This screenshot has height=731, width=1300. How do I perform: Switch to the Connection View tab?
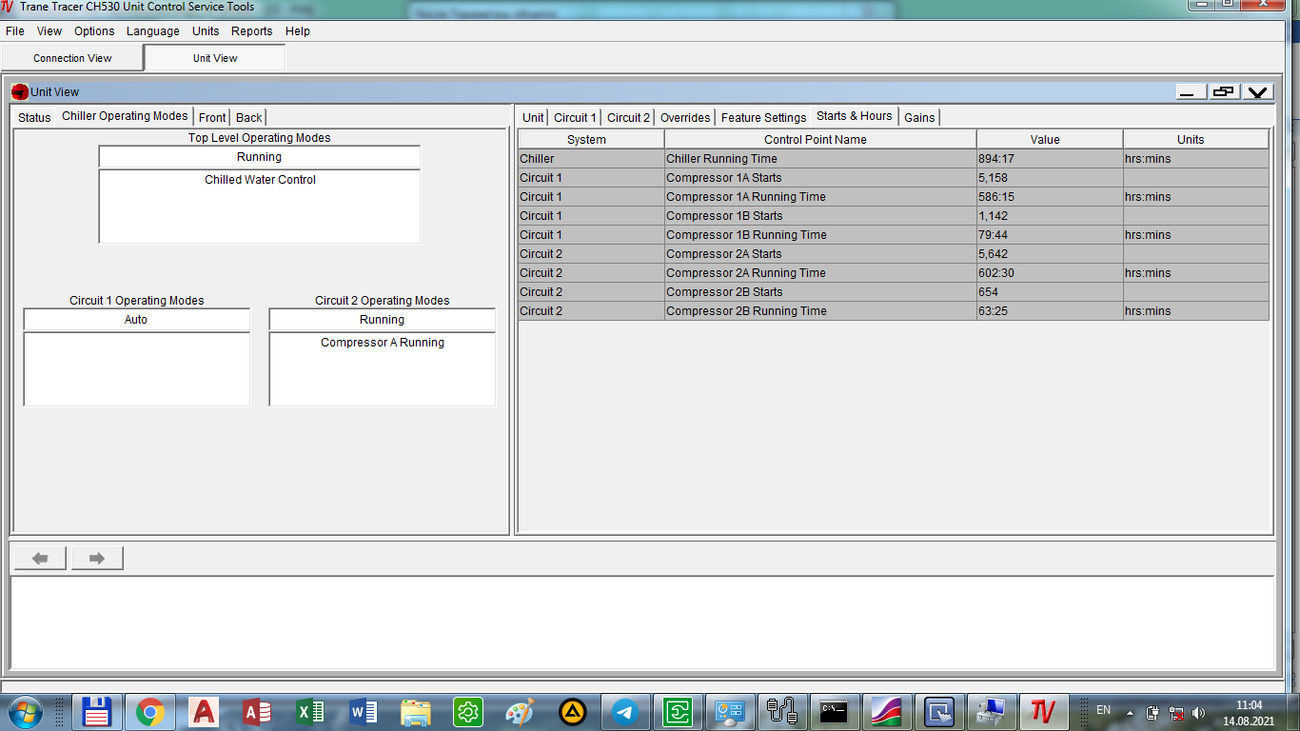coord(72,58)
